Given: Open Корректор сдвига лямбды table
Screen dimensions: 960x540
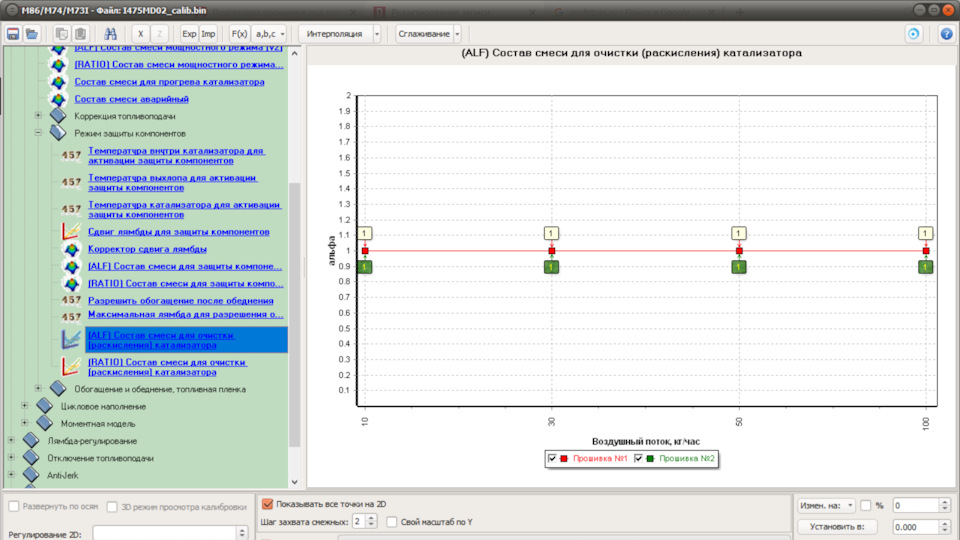Looking at the screenshot, I should (147, 249).
